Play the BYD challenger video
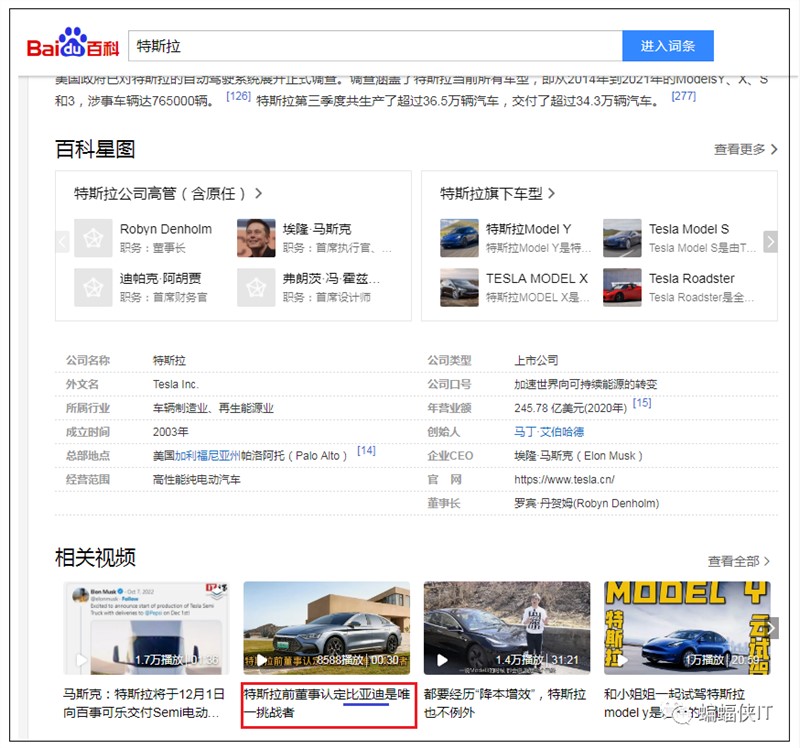Screen dimensions: 800x748 point(326,627)
